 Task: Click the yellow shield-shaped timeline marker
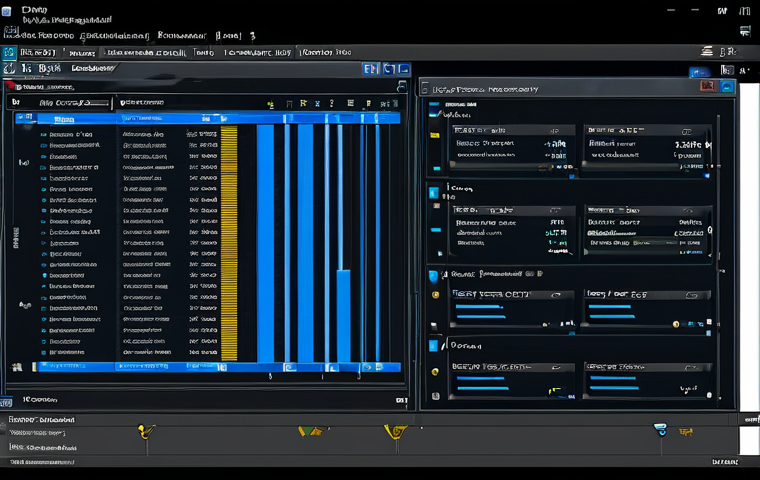pyautogui.click(x=396, y=431)
